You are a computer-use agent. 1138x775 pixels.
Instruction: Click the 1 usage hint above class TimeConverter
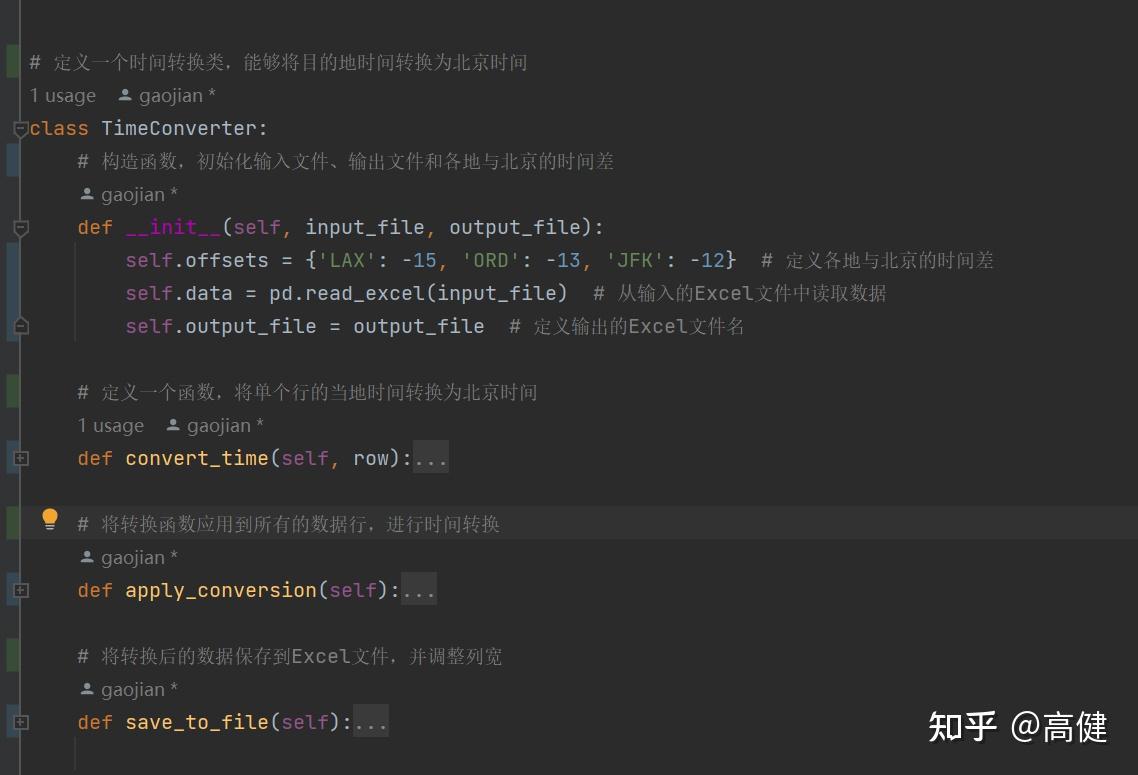62,95
